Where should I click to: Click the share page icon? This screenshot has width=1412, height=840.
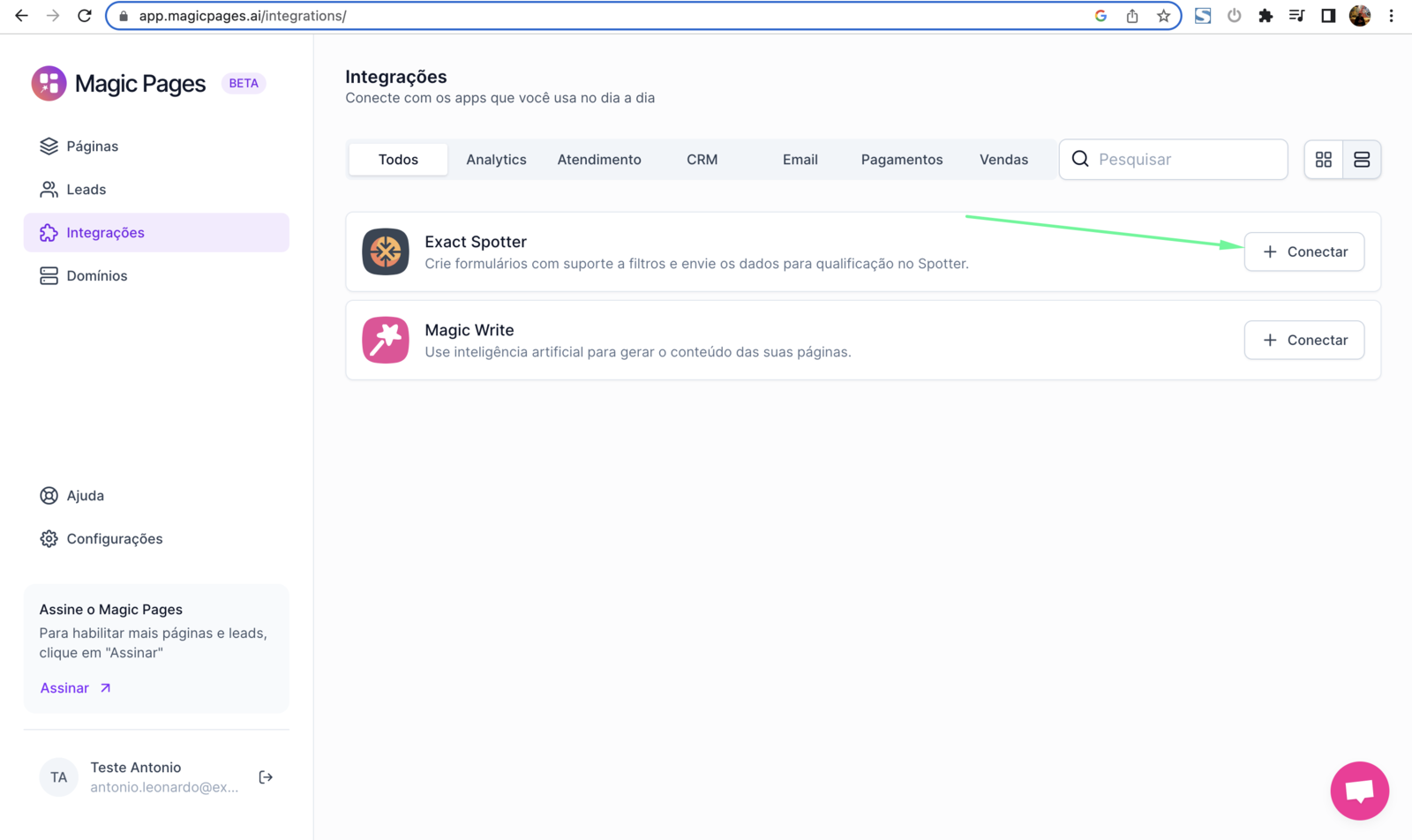(x=1132, y=16)
